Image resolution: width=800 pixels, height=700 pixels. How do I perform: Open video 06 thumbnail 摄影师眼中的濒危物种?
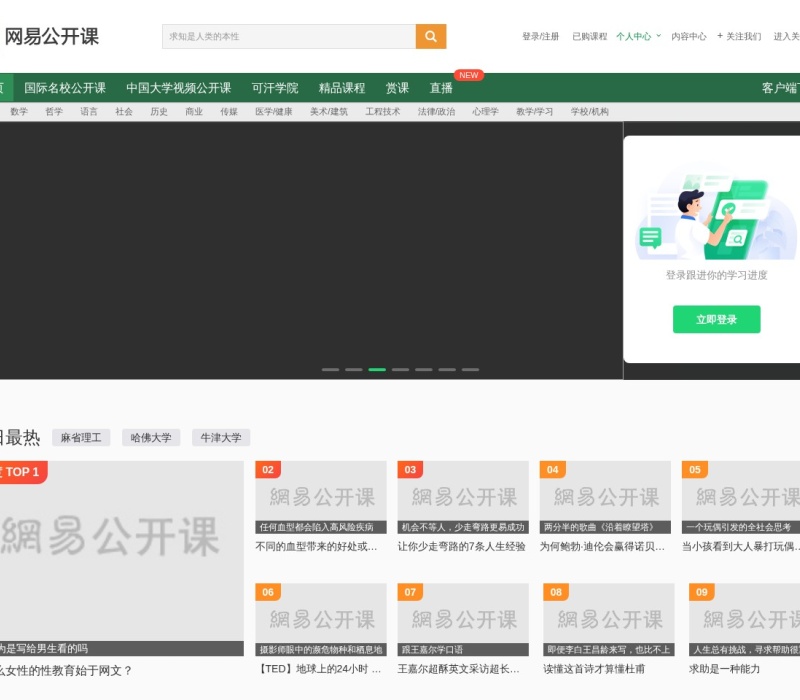point(321,620)
